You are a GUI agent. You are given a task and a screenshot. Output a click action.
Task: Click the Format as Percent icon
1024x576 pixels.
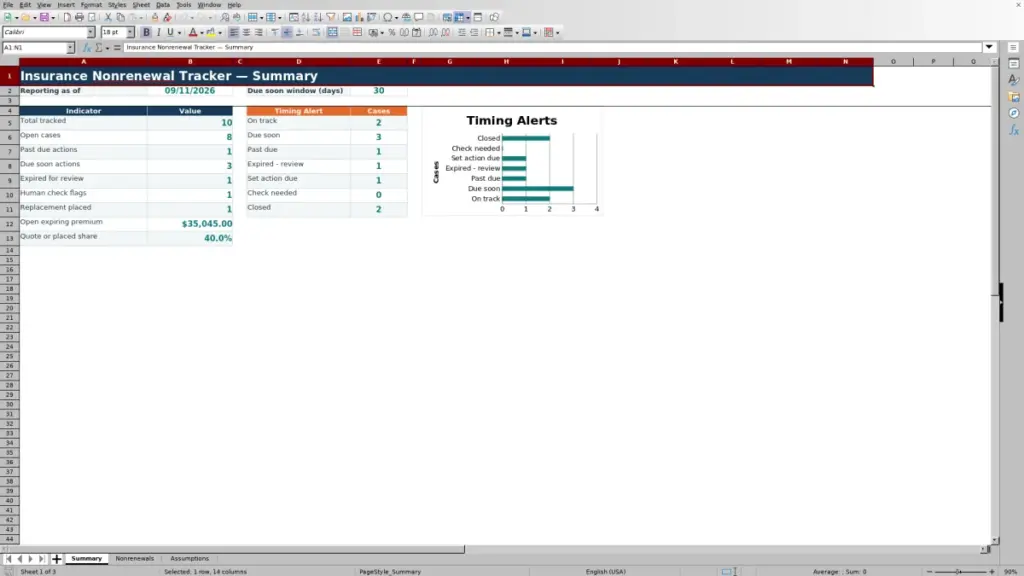(392, 32)
